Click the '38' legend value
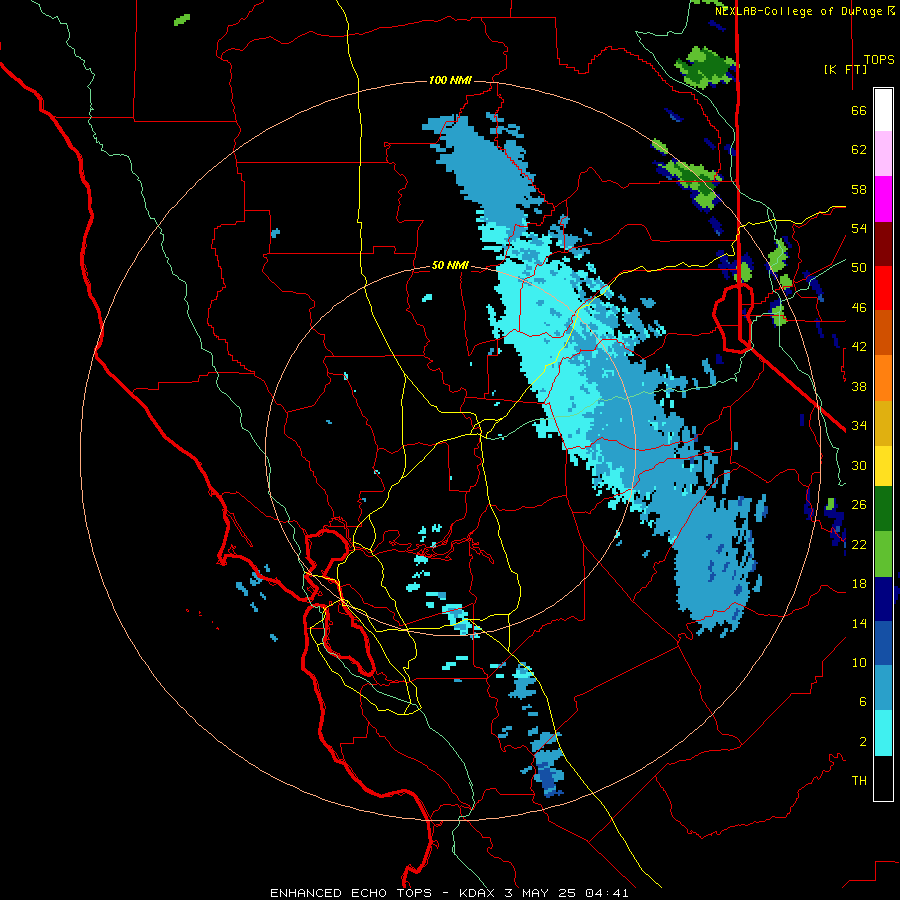The width and height of the screenshot is (900, 900). pos(859,387)
